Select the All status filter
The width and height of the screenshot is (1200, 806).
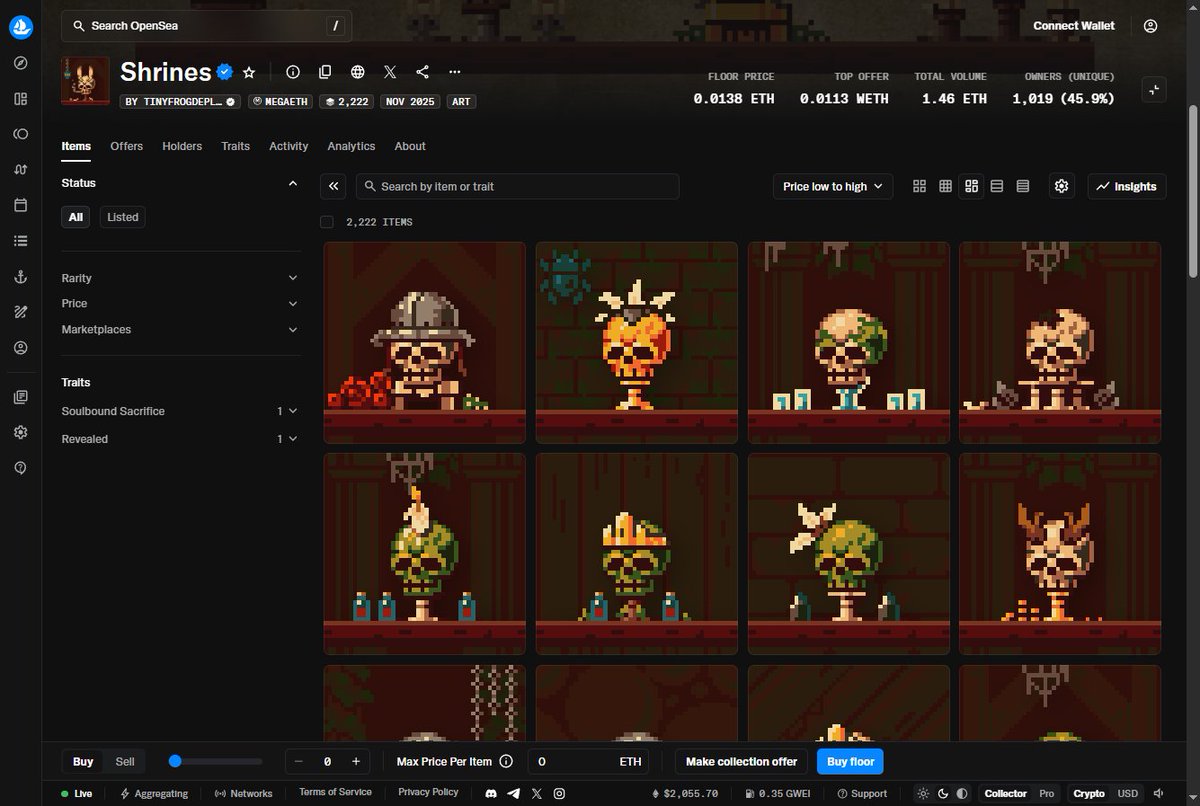(76, 217)
